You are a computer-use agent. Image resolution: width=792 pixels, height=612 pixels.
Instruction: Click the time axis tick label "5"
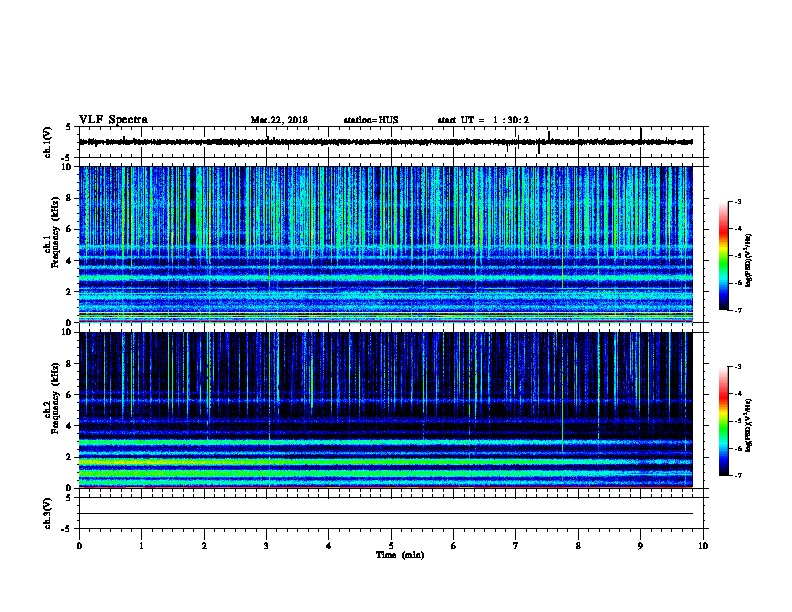pos(391,546)
